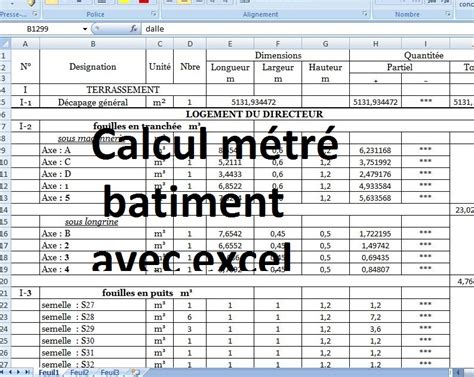Click the Décapage général cell
Image resolution: width=474 pixels, height=377 pixels.
93,102
